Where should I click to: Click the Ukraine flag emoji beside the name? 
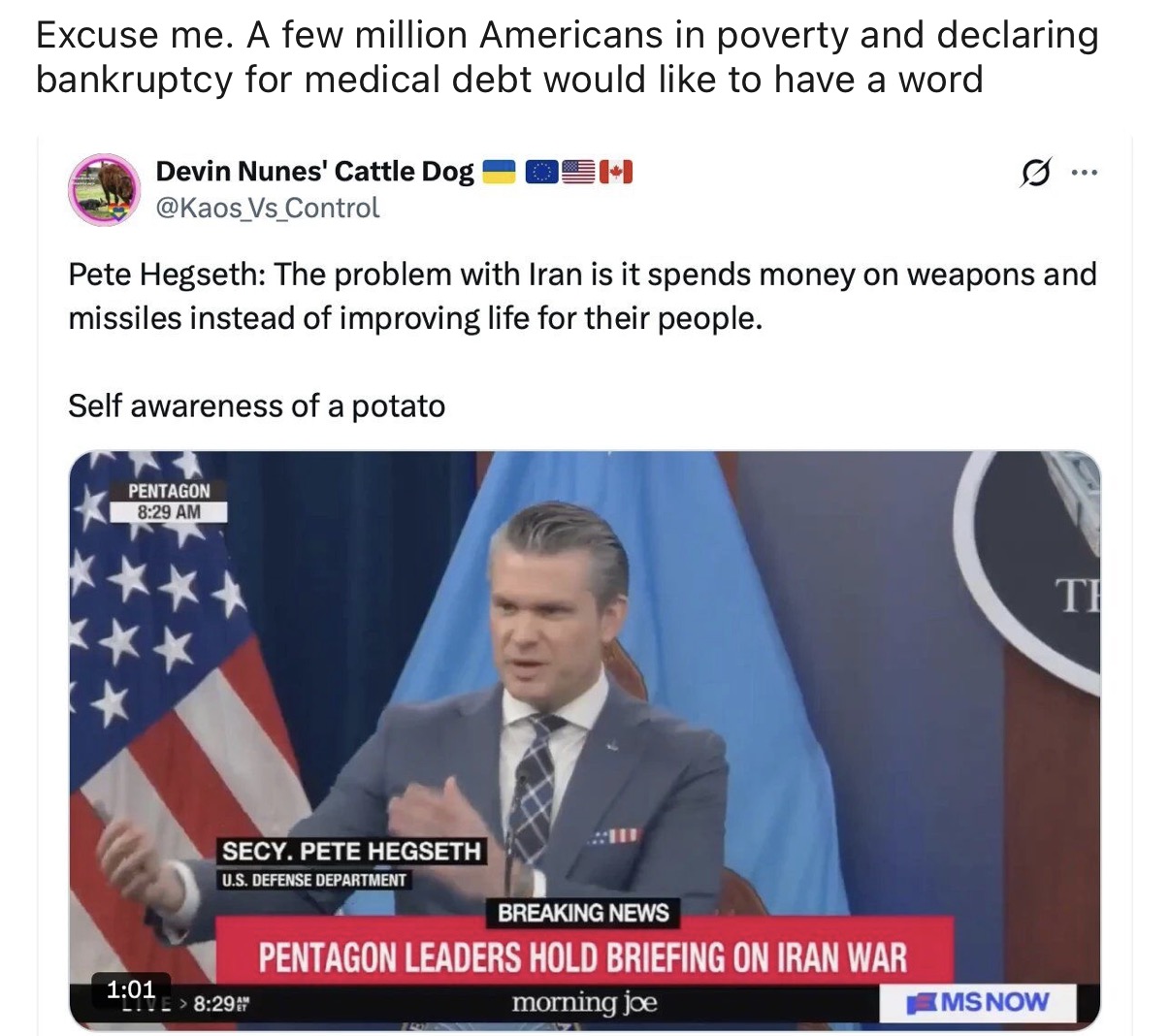coord(499,173)
